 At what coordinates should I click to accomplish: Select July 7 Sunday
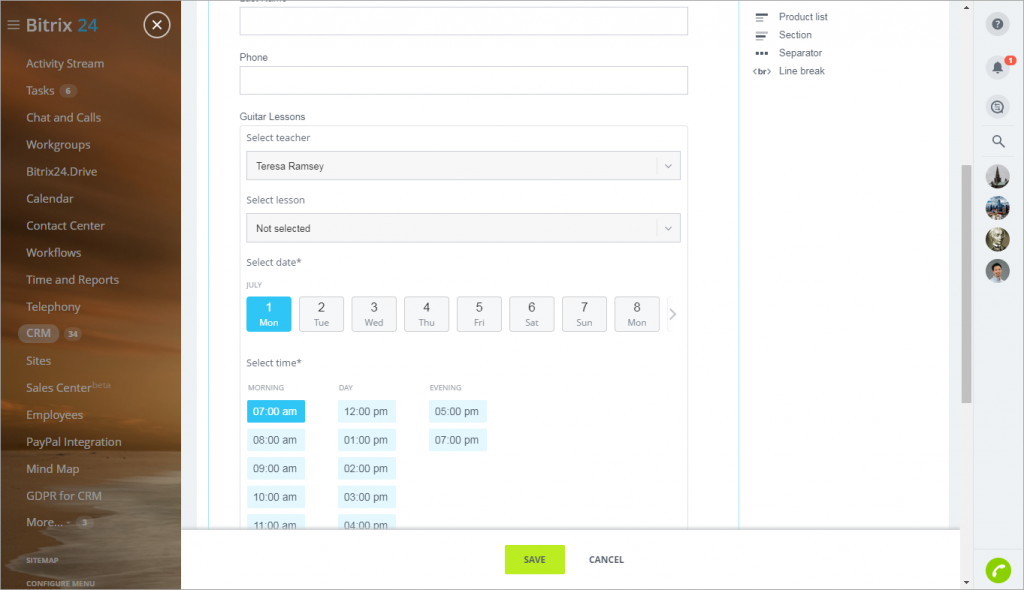click(584, 314)
